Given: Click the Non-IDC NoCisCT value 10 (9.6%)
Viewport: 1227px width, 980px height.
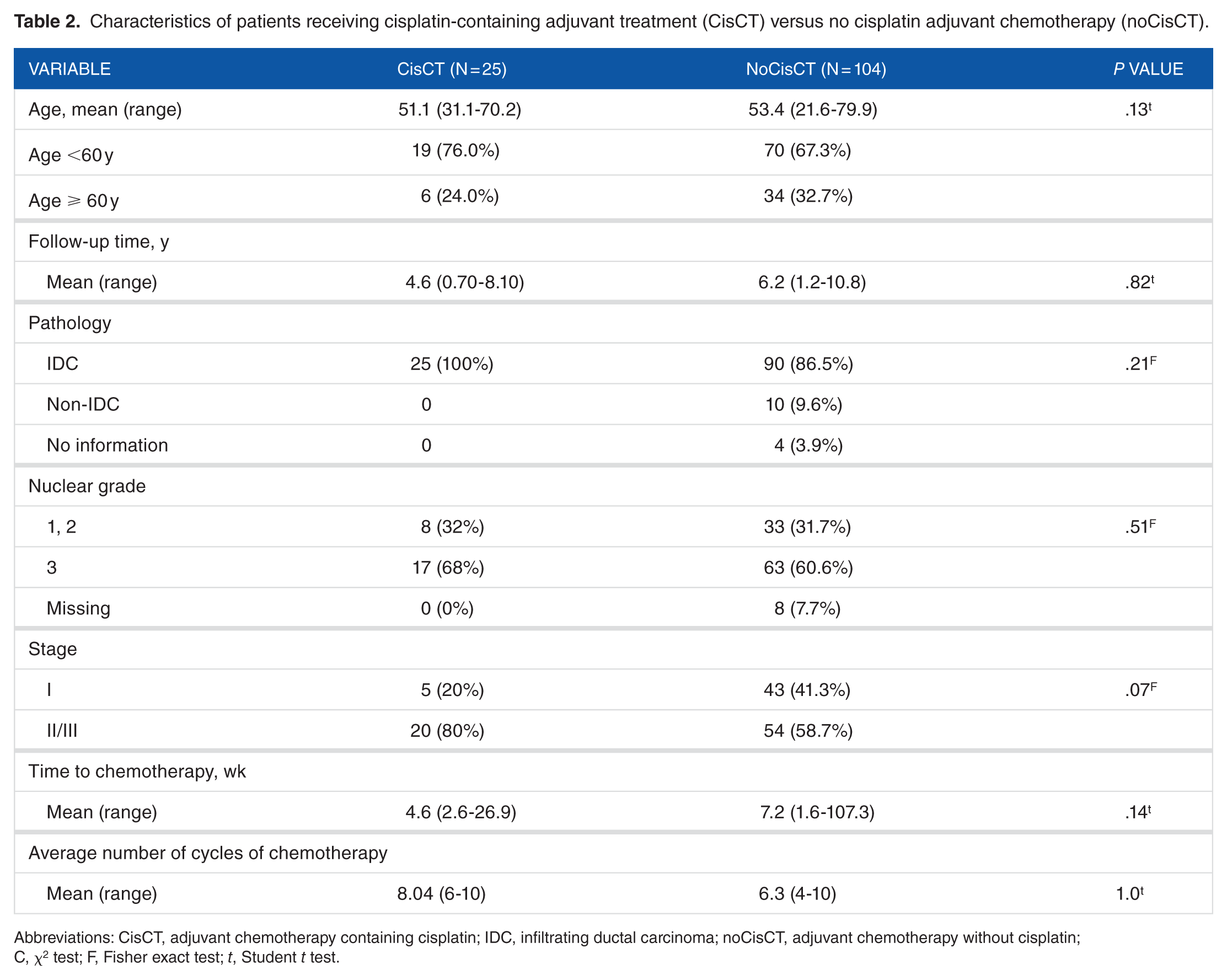Looking at the screenshot, I should [803, 405].
